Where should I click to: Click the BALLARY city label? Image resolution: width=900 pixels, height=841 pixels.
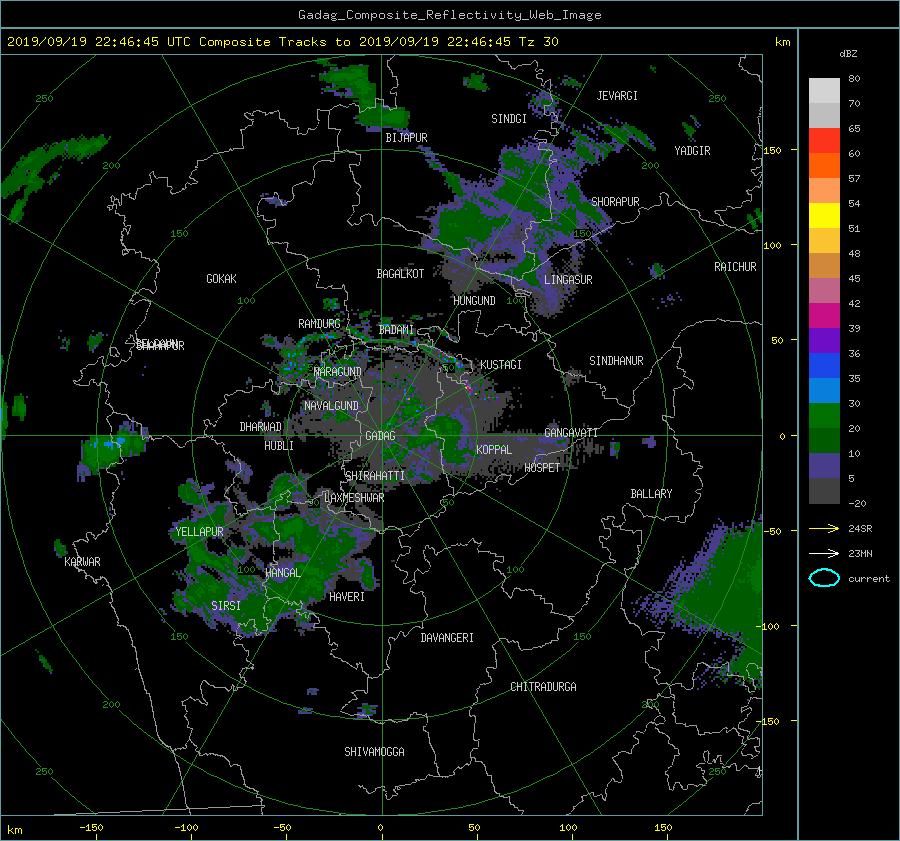click(651, 494)
